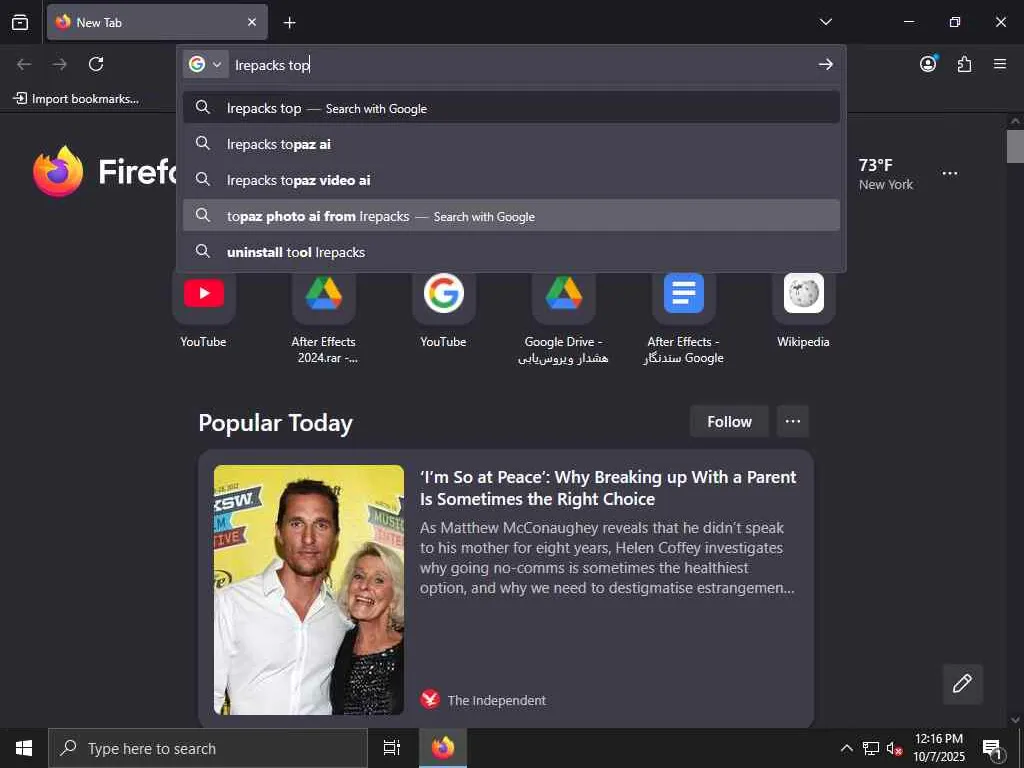Open the Firefox View tab overview icon

tap(20, 22)
